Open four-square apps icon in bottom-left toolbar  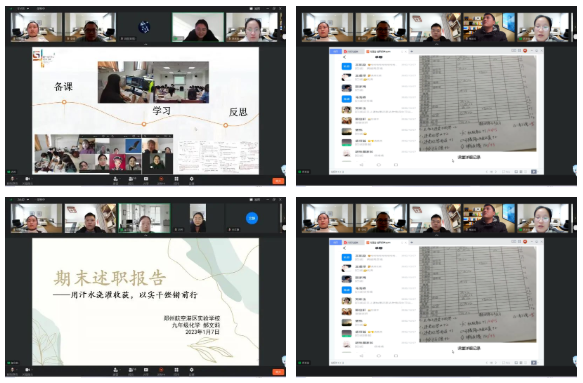point(176,370)
